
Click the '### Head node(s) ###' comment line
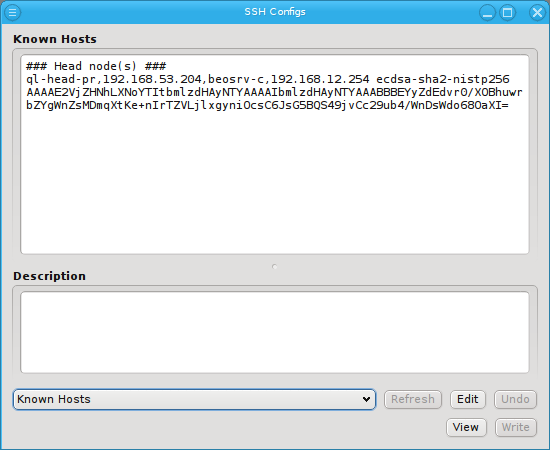tap(96, 66)
